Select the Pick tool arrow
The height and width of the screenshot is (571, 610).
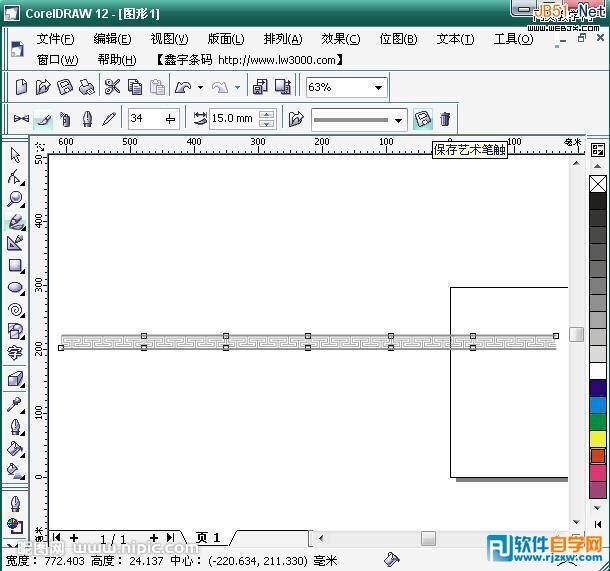[15, 155]
